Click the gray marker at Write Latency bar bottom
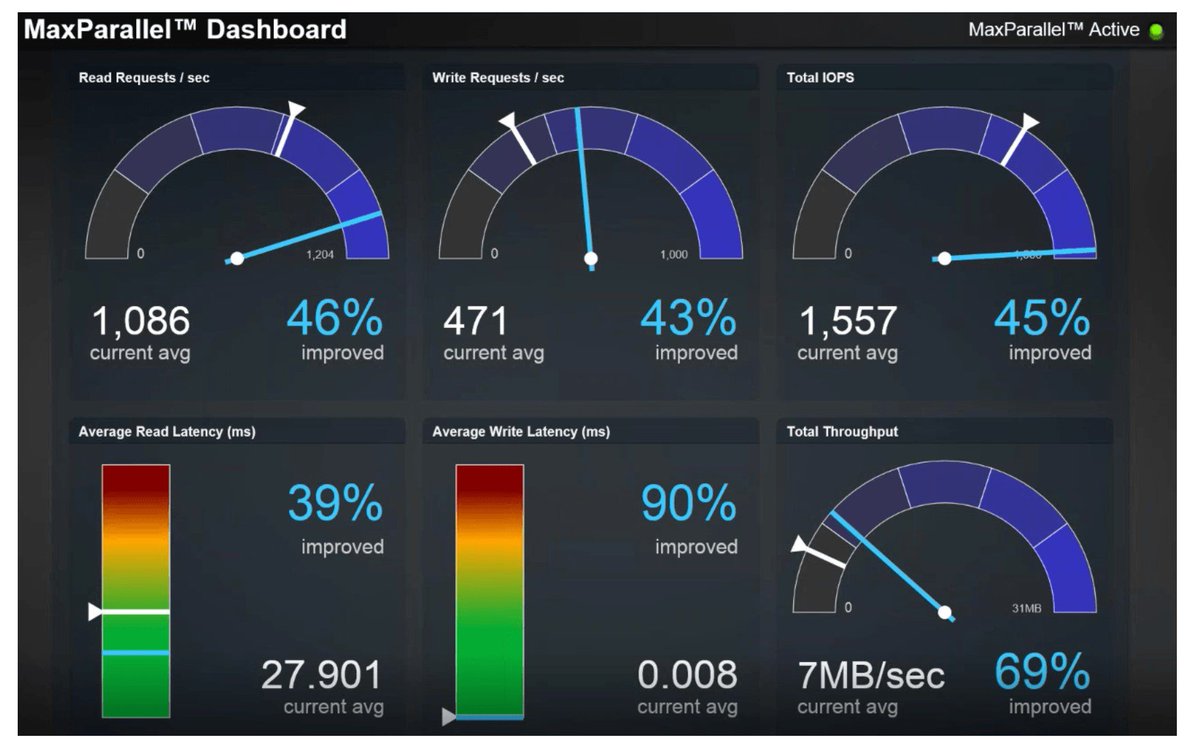Image resolution: width=1200 pixels, height=744 pixels. coord(449,716)
